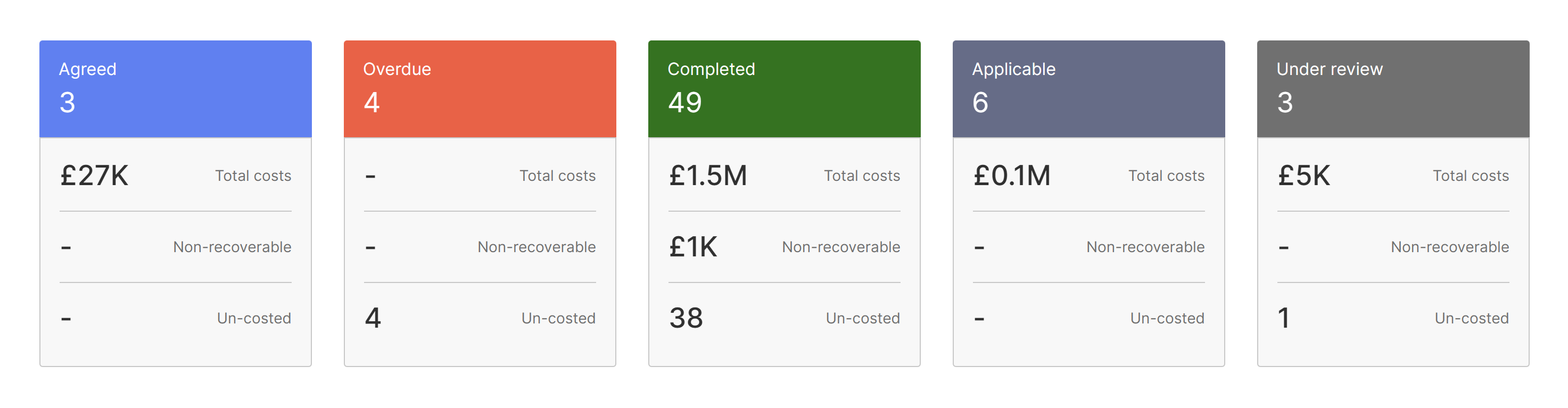Select Under review un-costed count of 1
1568x408 pixels.
pos(1284,318)
